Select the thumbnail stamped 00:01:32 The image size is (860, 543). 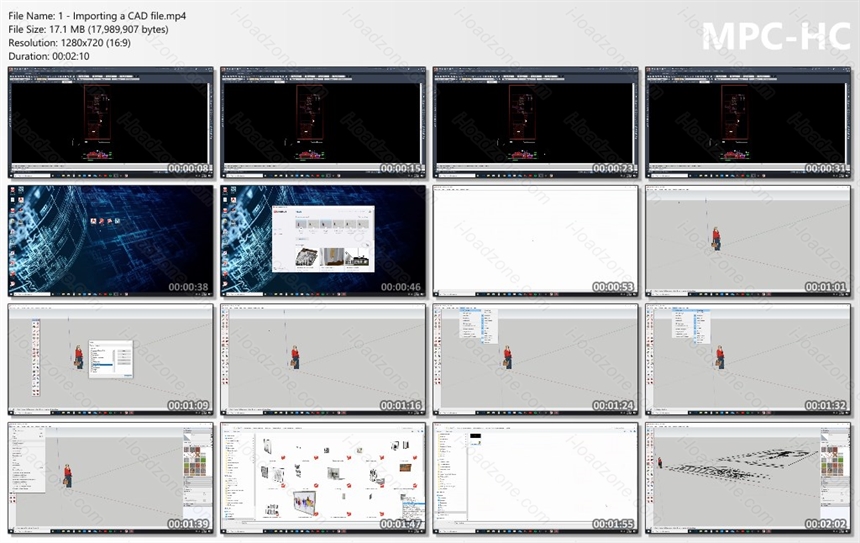[748, 359]
